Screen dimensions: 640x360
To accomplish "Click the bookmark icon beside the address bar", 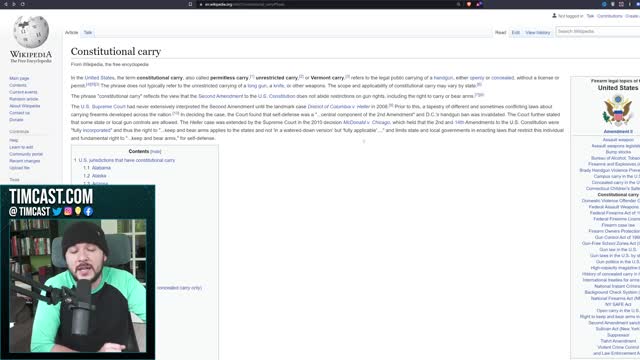I will [190, 4].
